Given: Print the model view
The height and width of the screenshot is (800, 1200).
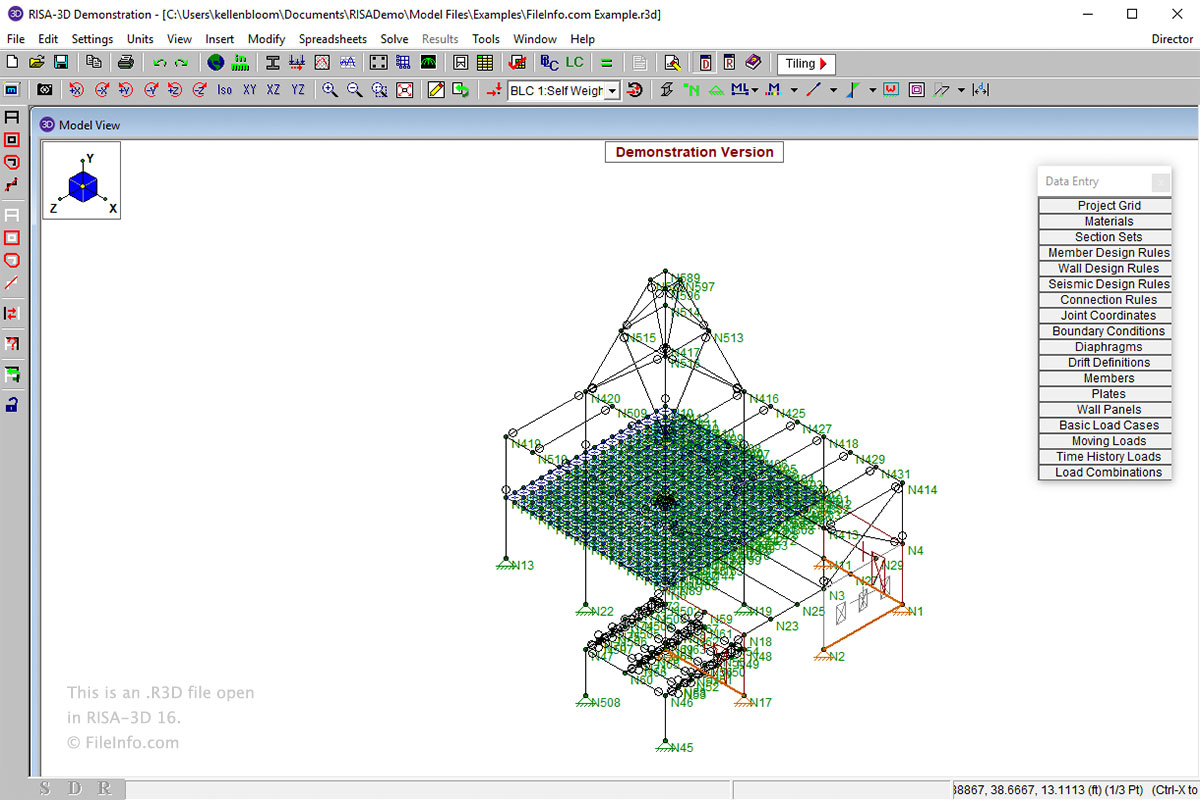Looking at the screenshot, I should coord(126,63).
